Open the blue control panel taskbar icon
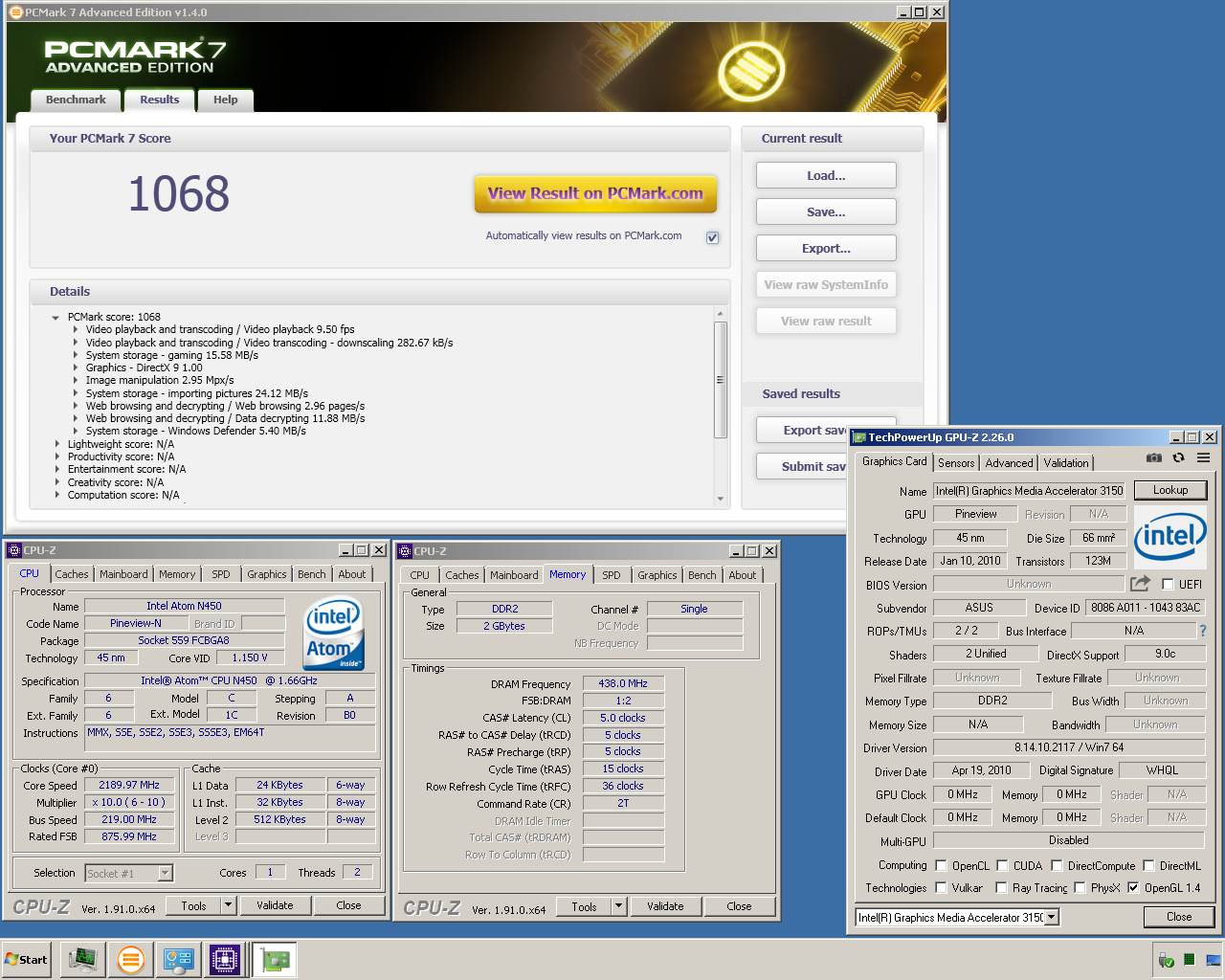Screen dimensions: 1225x980 (x=178, y=959)
